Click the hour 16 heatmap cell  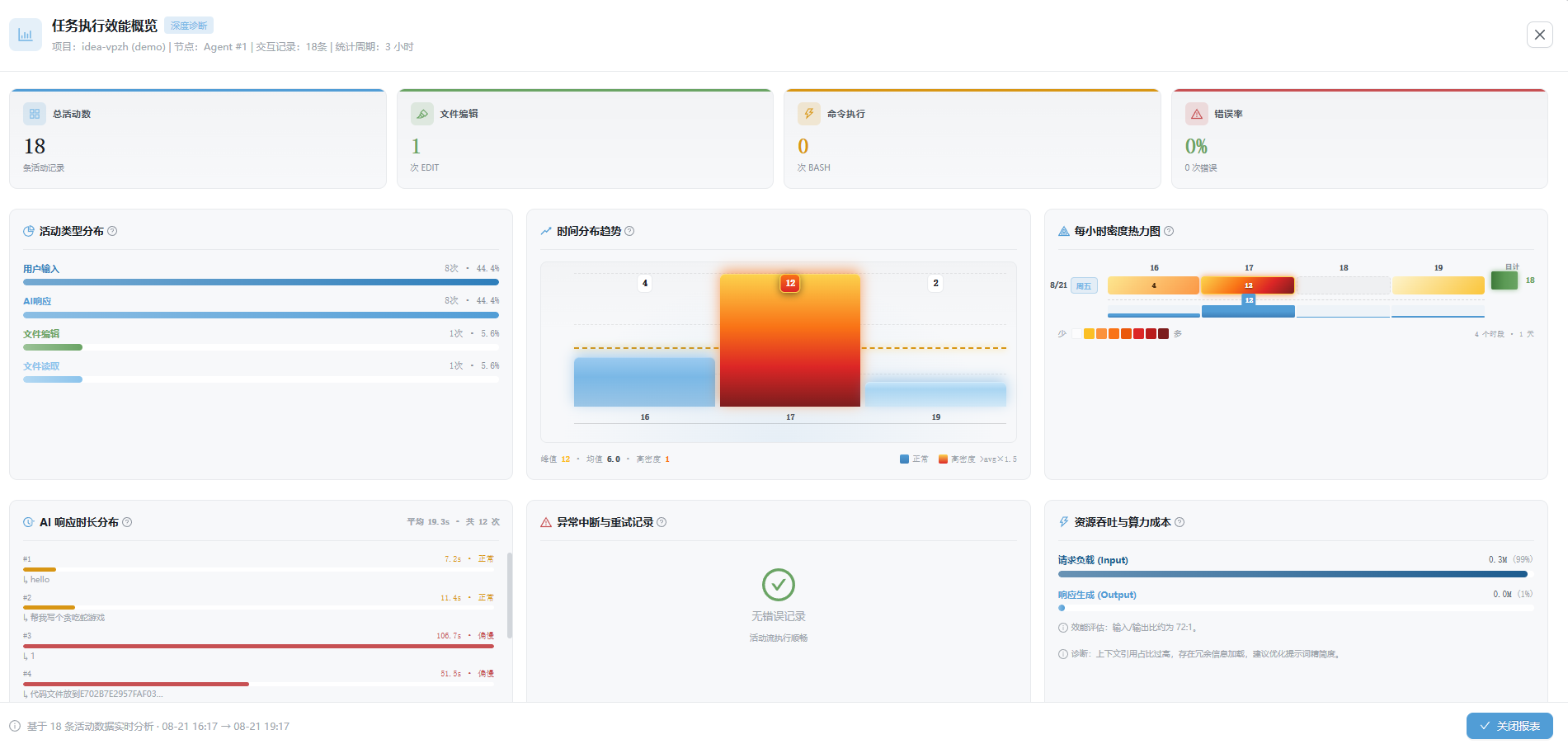[x=1153, y=285]
